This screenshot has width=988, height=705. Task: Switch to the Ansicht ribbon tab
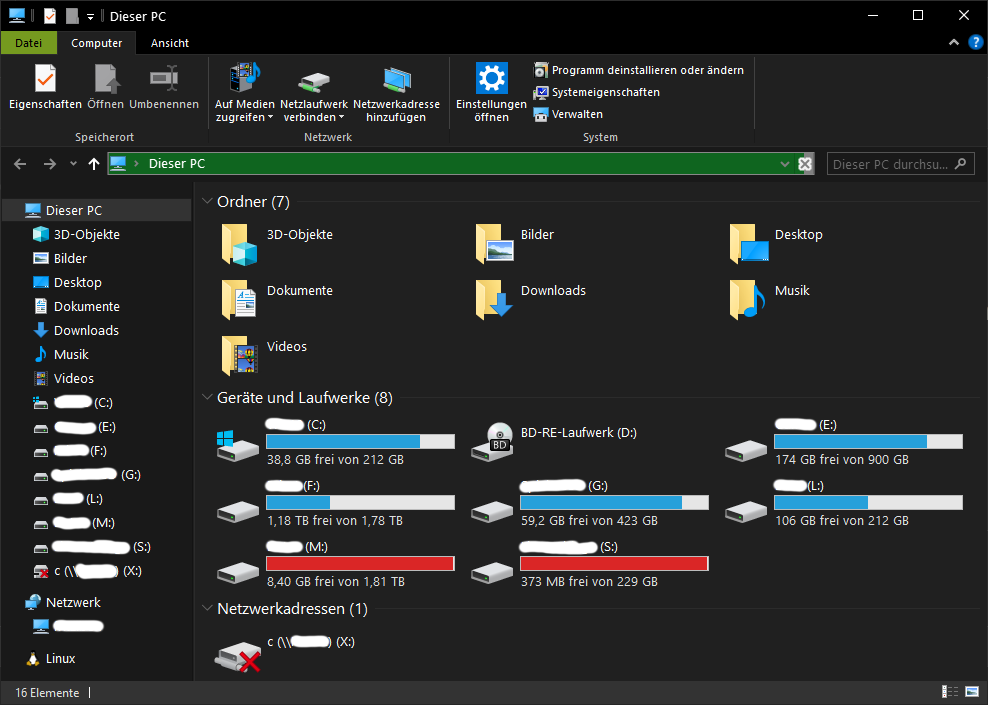169,43
